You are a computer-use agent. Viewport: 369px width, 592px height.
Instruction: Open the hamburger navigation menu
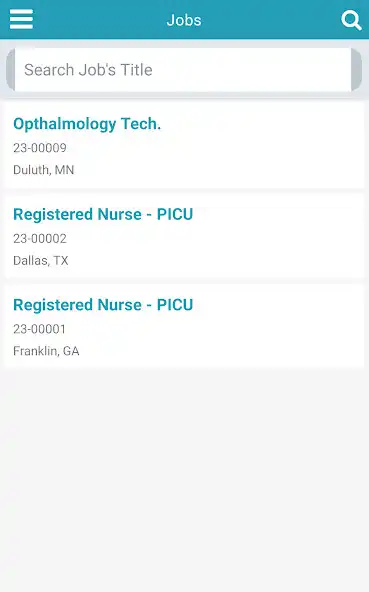21,19
